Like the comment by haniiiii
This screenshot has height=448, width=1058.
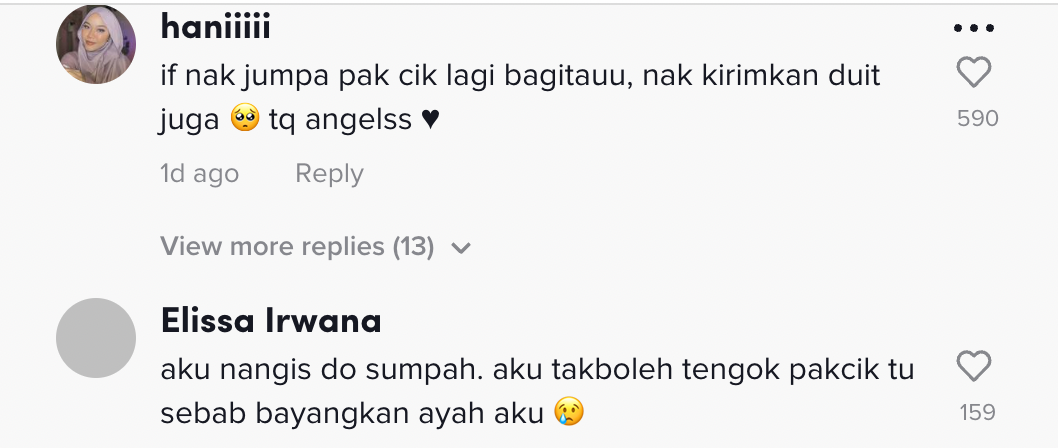click(x=973, y=73)
